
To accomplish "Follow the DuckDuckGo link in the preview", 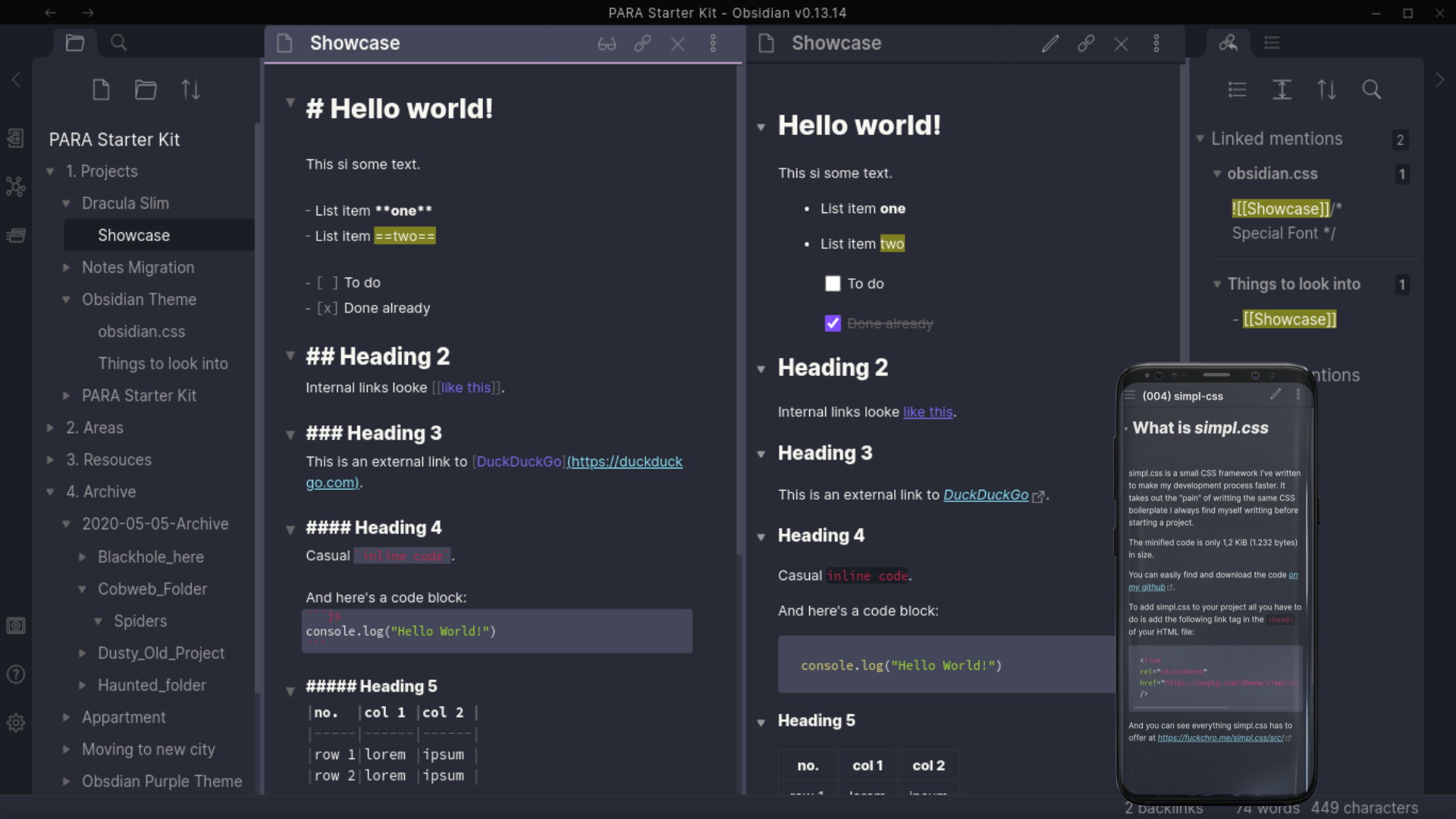I will [x=985, y=495].
